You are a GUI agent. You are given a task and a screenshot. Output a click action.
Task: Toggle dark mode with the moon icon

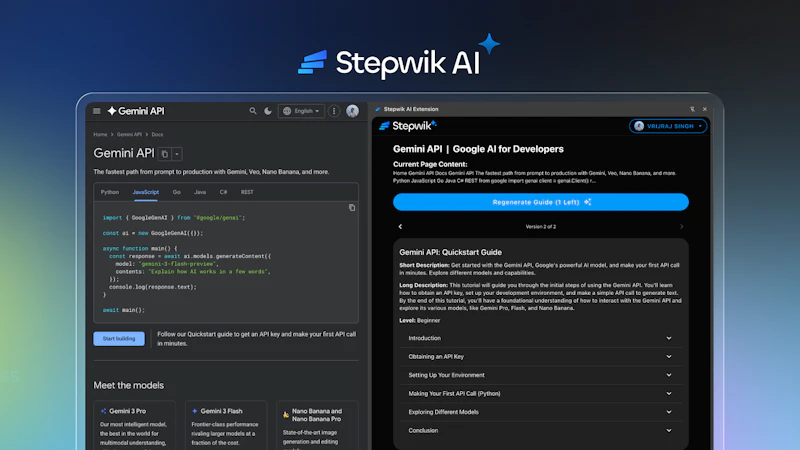(268, 111)
